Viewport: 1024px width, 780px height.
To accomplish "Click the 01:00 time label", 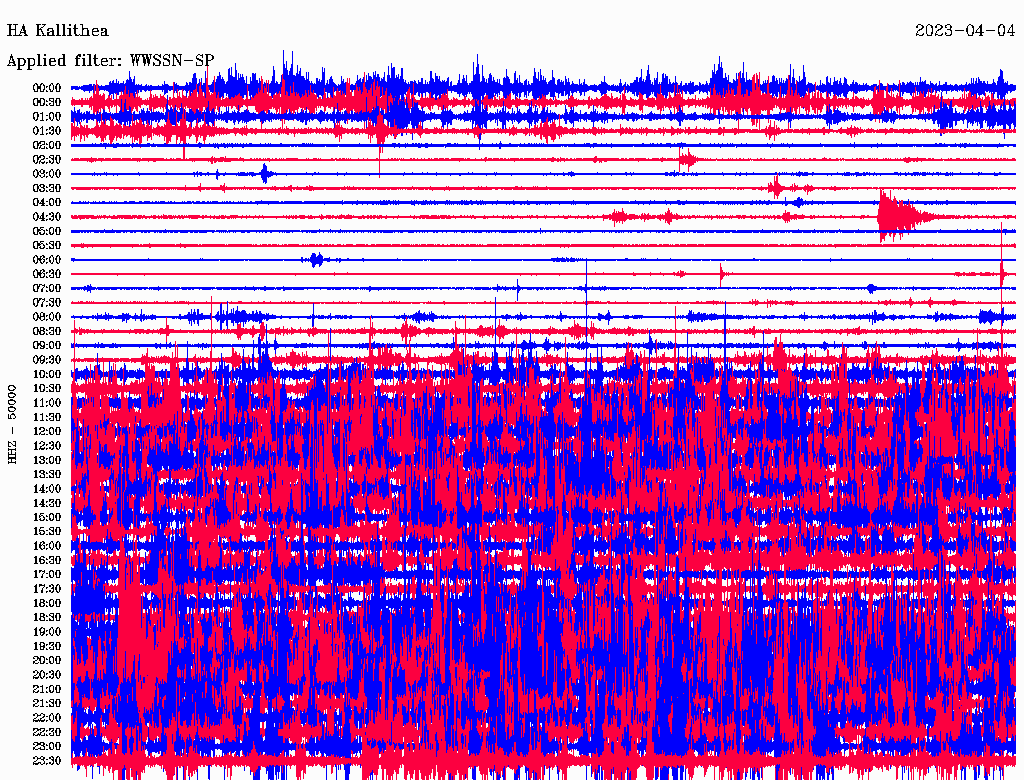I will [47, 116].
